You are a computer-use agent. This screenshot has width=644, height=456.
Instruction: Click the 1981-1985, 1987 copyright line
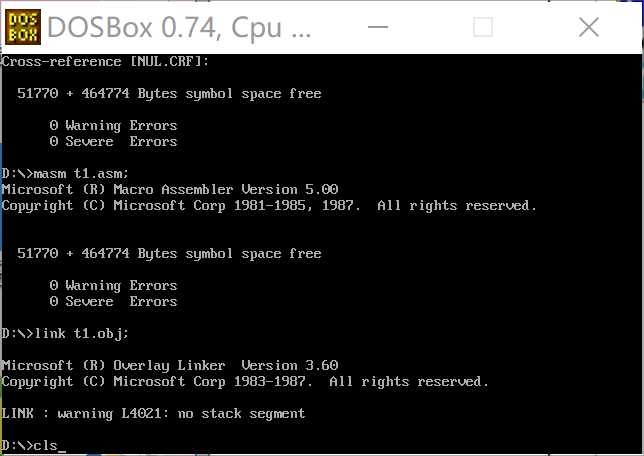pos(269,205)
